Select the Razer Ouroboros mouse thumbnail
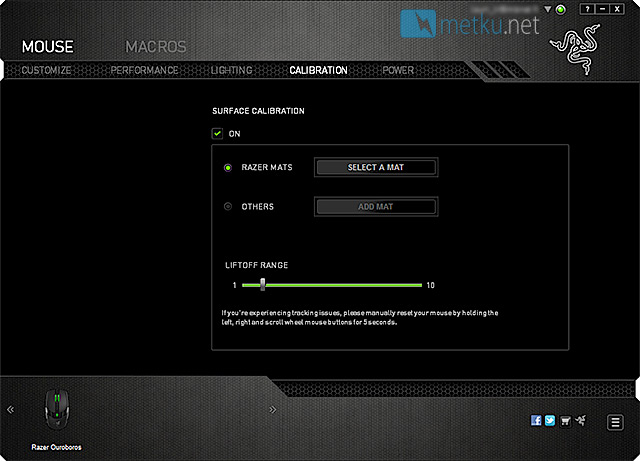The image size is (640, 461). 57,410
